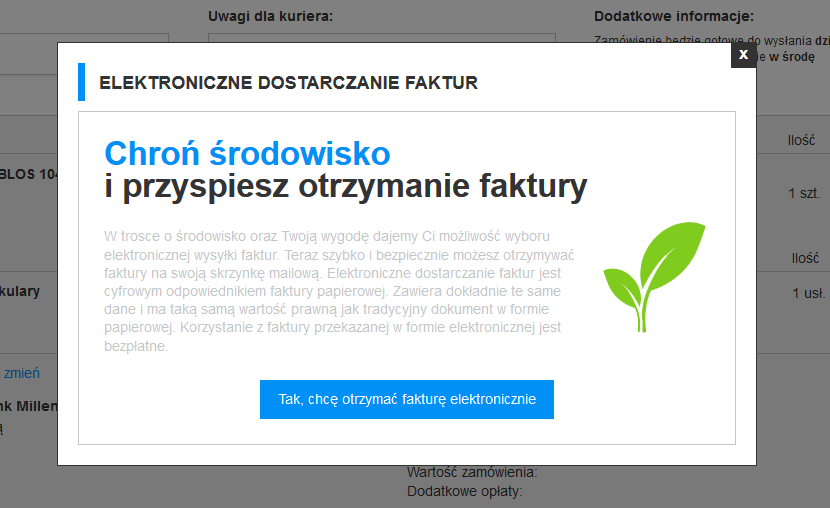Click the 'Wartość zamówienia:' label

pyautogui.click(x=472, y=472)
